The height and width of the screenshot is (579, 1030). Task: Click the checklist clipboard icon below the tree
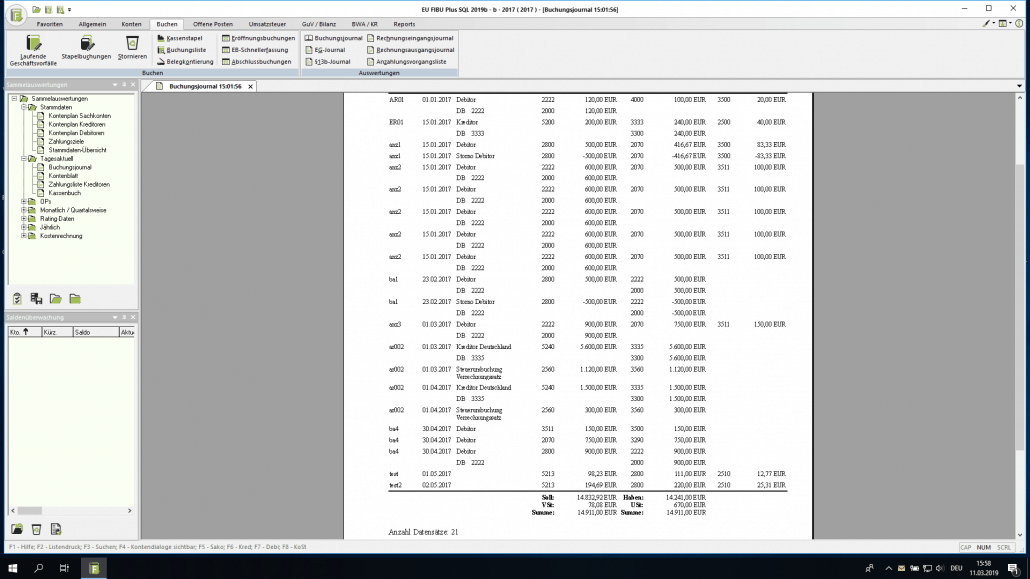pyautogui.click(x=17, y=299)
